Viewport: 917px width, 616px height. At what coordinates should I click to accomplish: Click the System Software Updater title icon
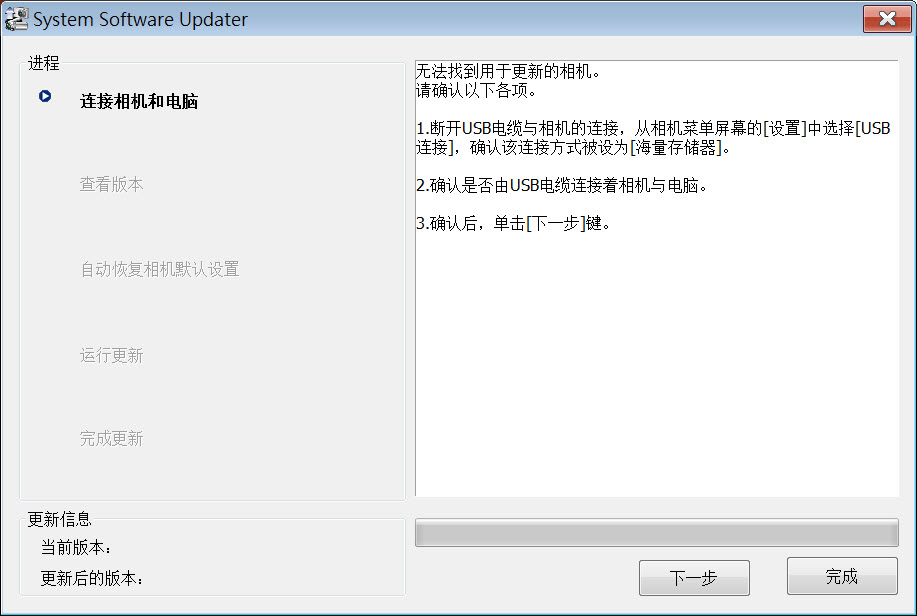coord(16,19)
